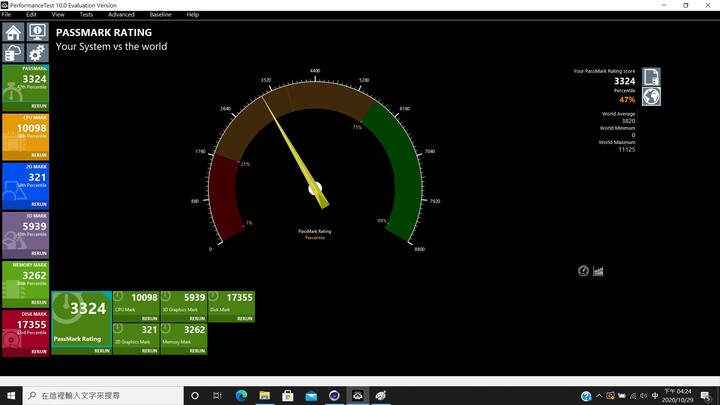Open the System Information monitor icon

coord(37,32)
